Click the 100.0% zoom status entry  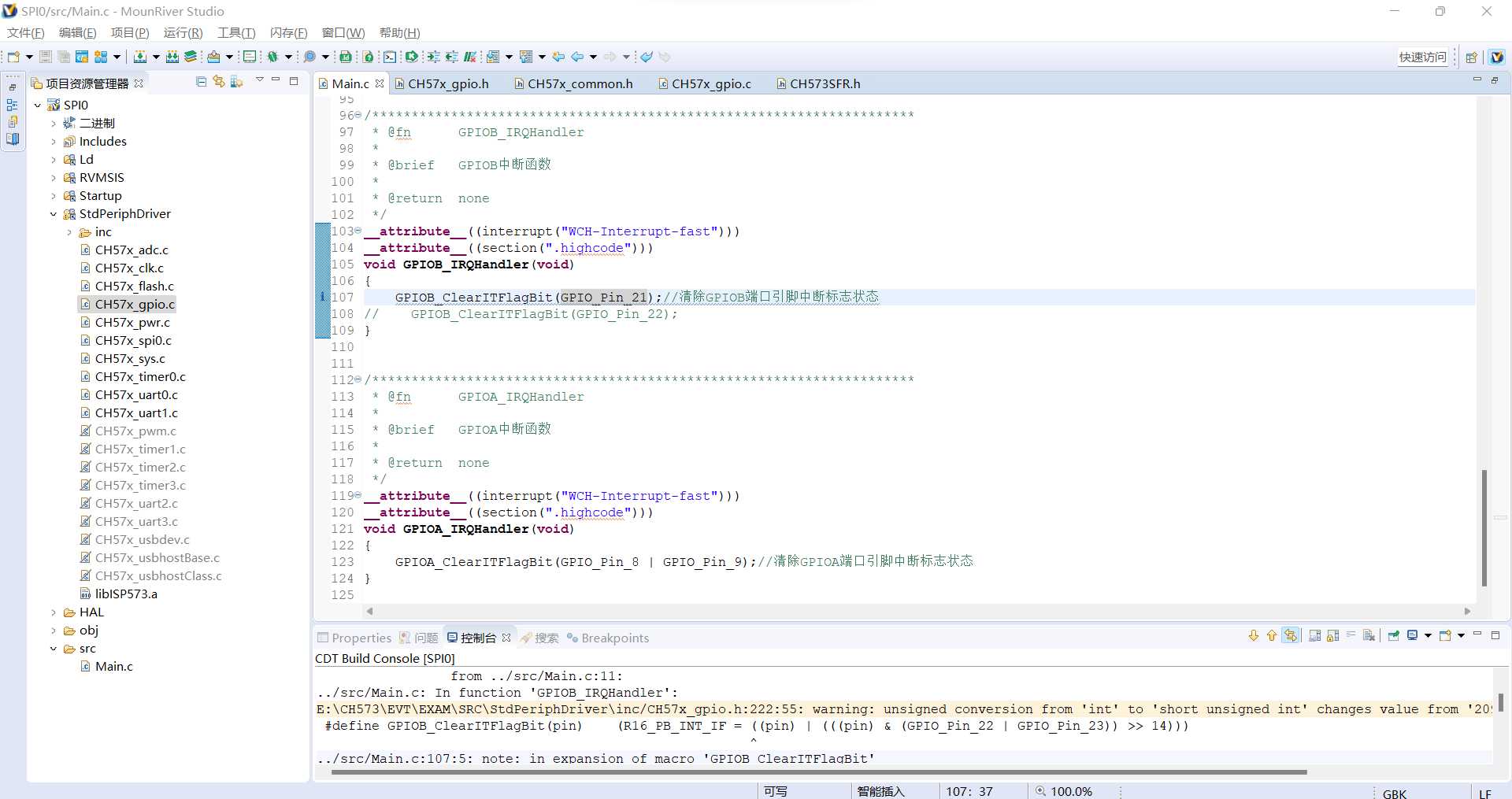pos(1064,791)
